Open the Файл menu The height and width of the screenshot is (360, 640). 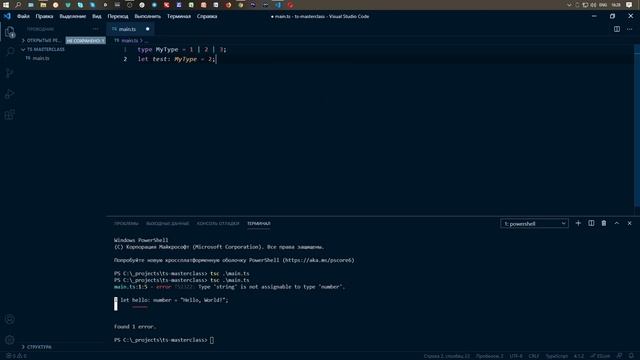(23, 16)
